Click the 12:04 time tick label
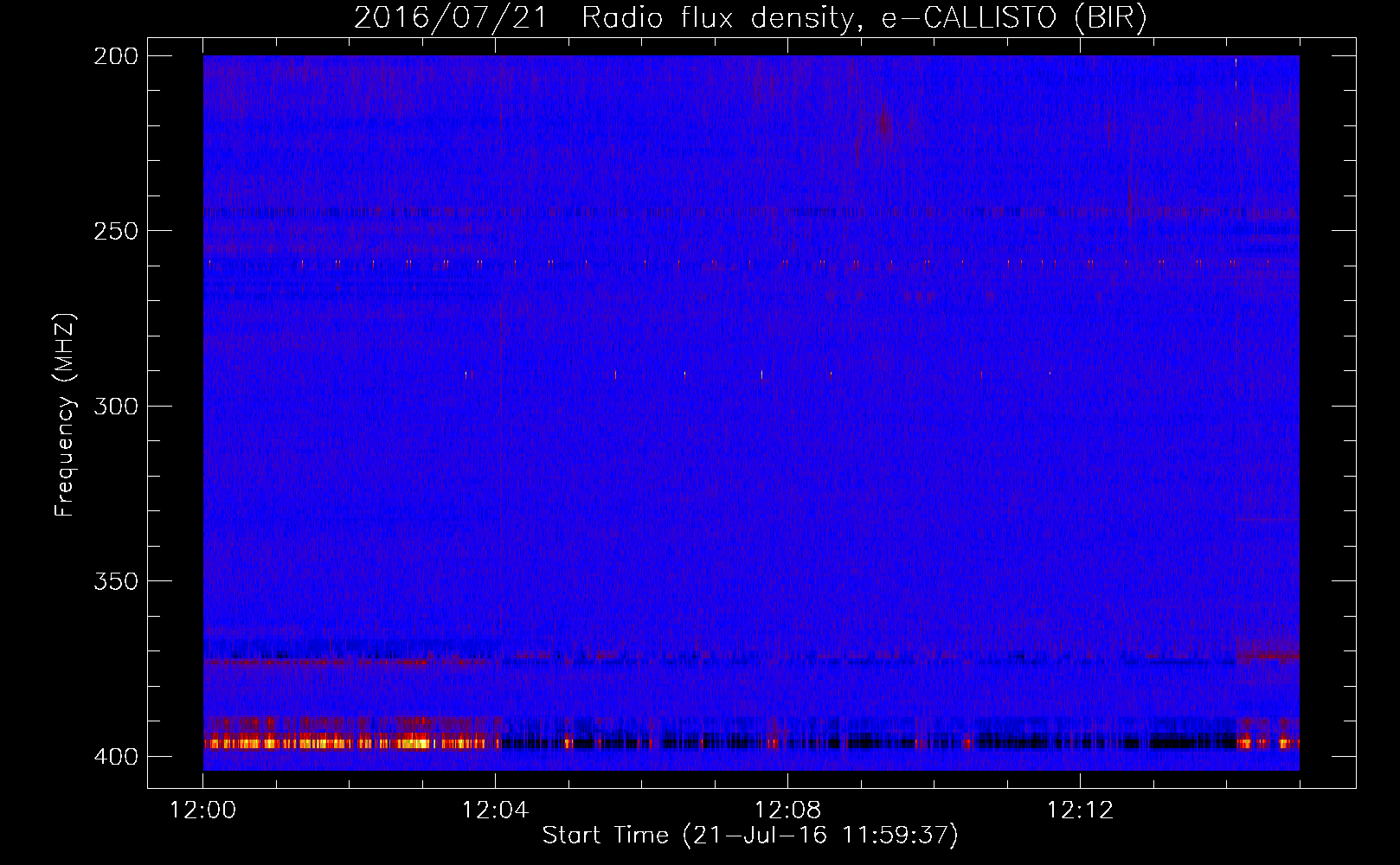 495,811
